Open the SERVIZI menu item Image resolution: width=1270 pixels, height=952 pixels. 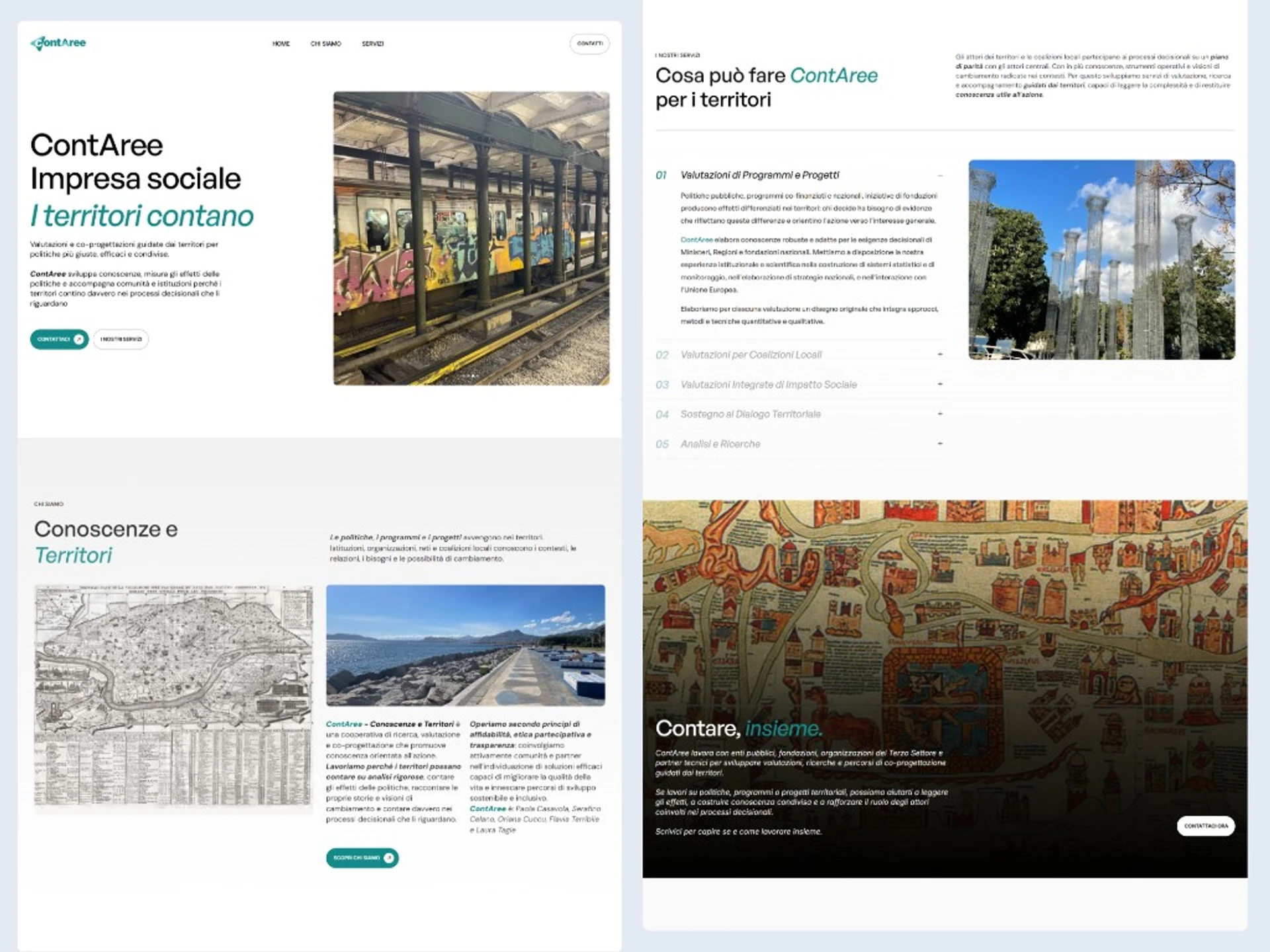click(372, 44)
